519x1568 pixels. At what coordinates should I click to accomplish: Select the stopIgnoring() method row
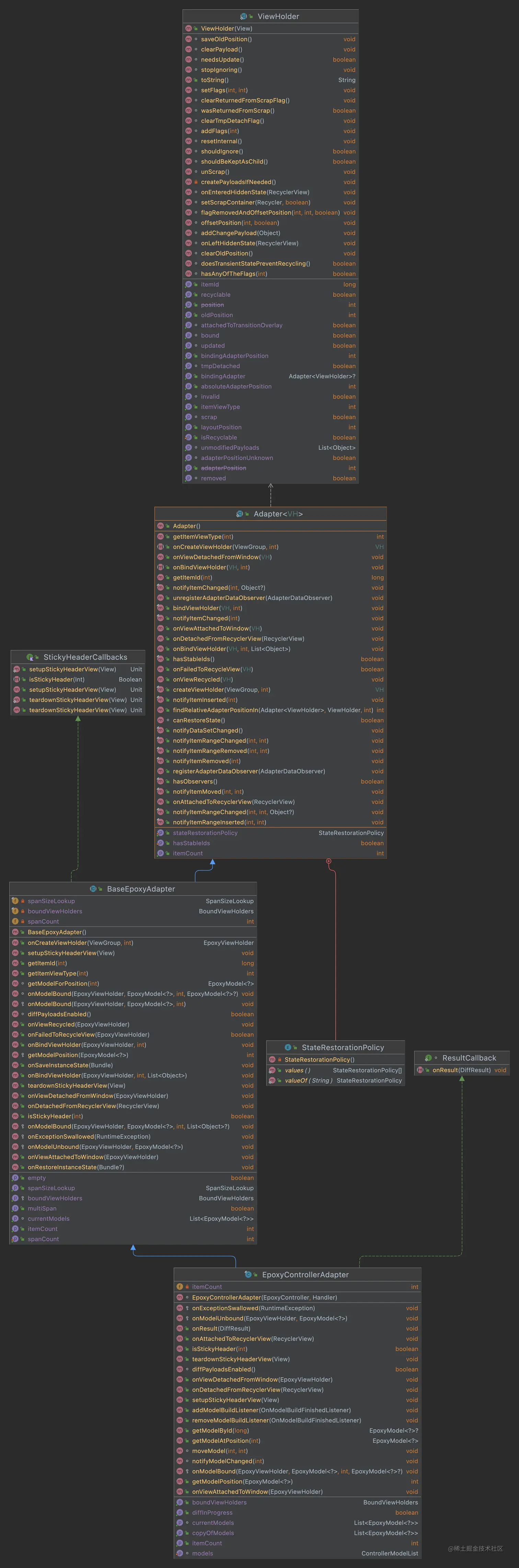tap(270, 70)
